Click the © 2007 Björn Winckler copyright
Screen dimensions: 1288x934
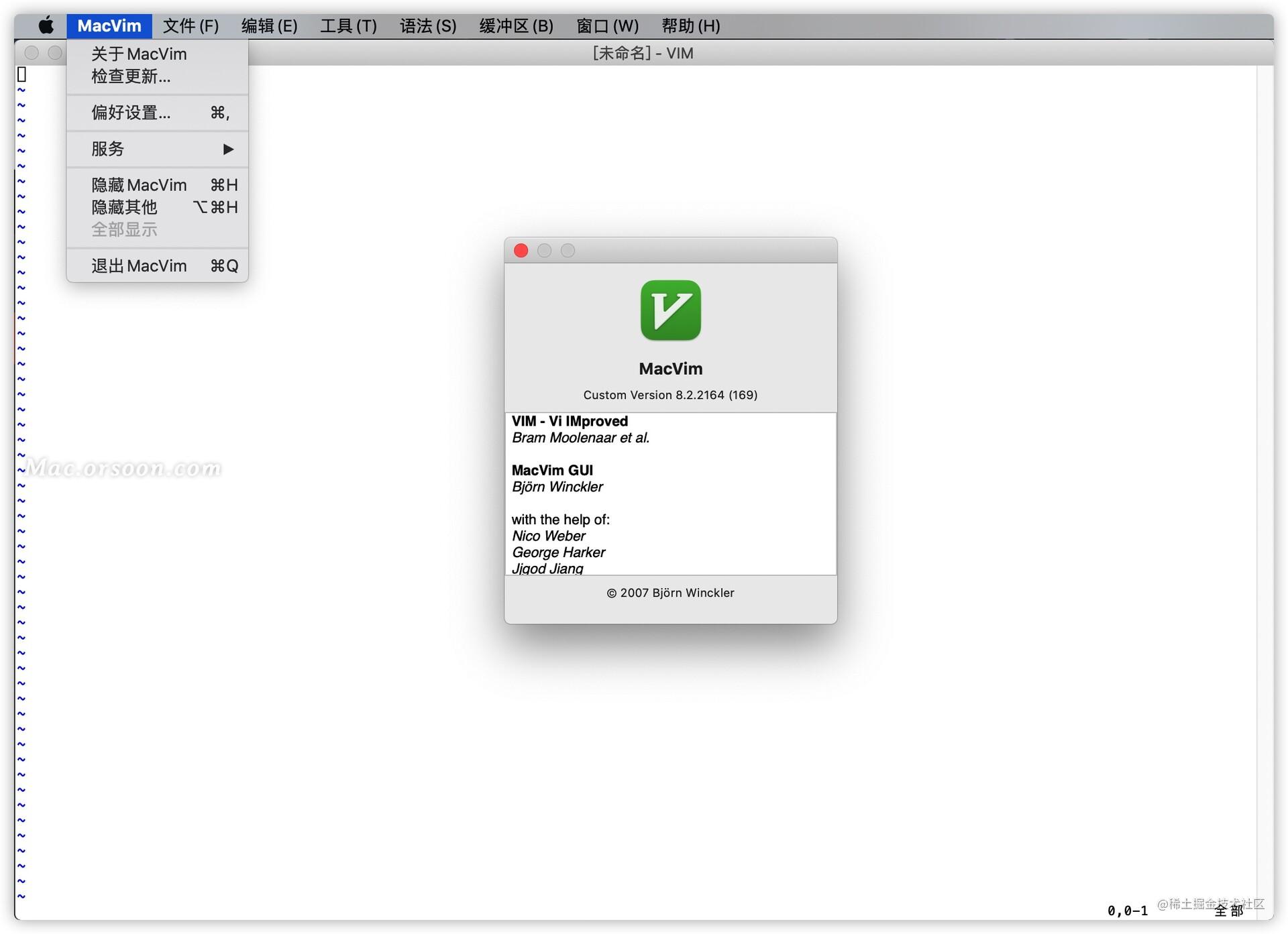[670, 593]
